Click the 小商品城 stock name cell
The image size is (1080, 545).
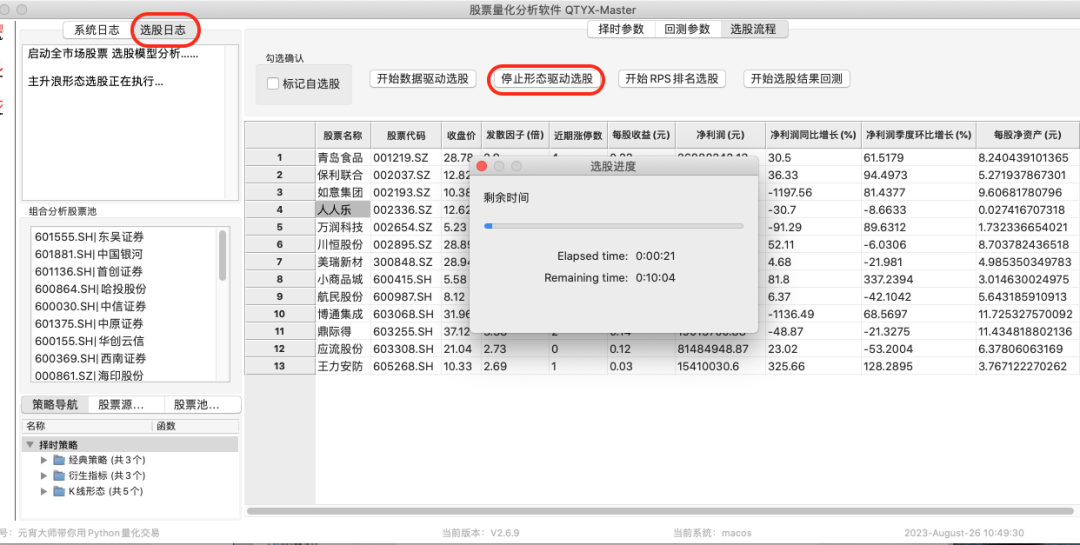343,280
